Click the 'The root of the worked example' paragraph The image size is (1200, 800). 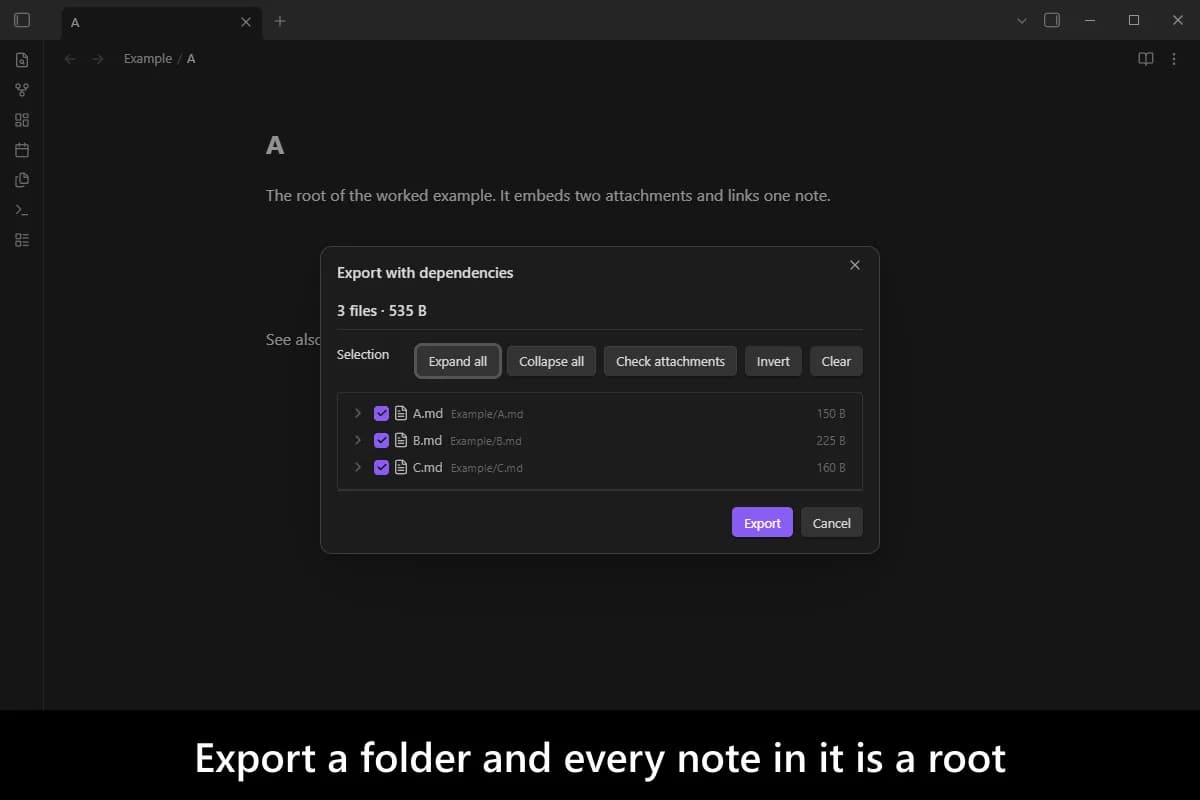[548, 196]
